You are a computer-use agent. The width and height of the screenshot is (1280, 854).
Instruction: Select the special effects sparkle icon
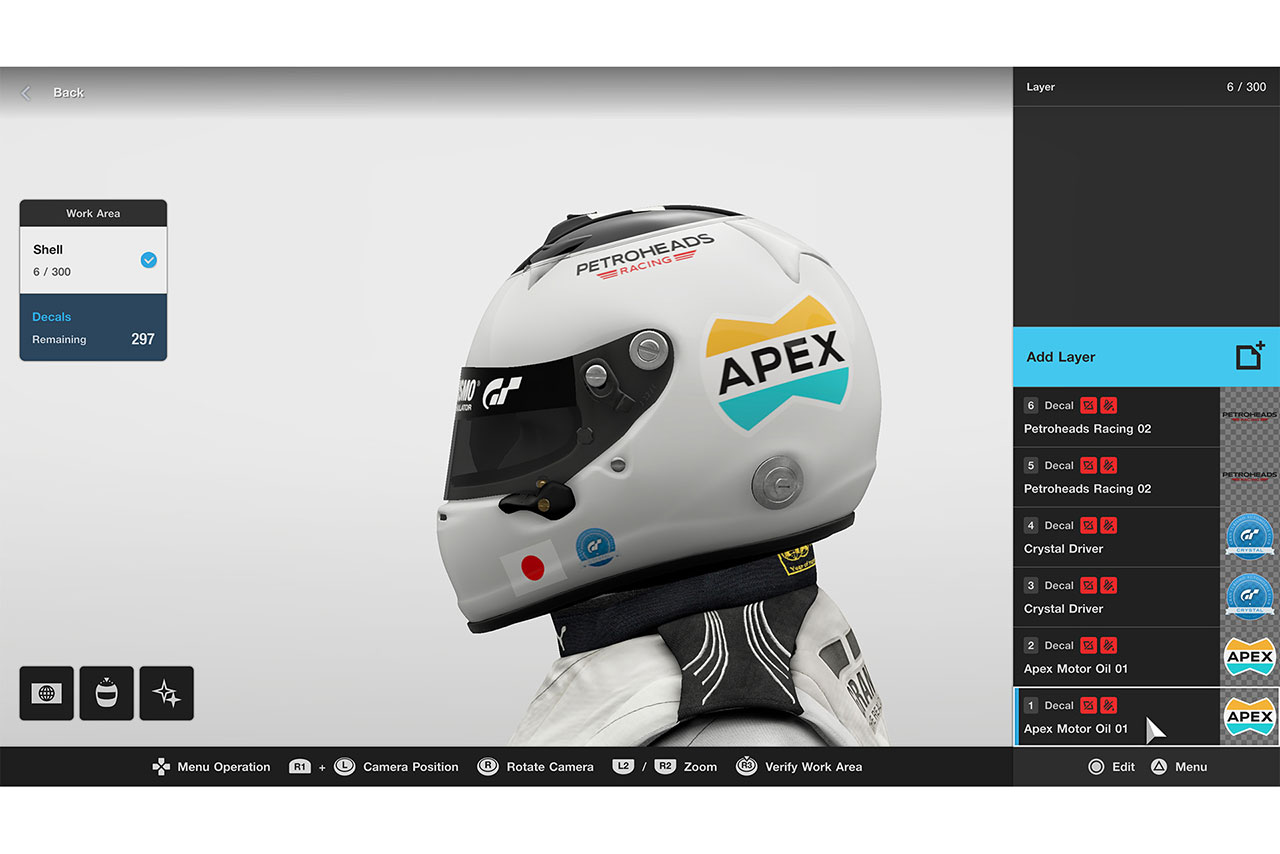coord(166,692)
